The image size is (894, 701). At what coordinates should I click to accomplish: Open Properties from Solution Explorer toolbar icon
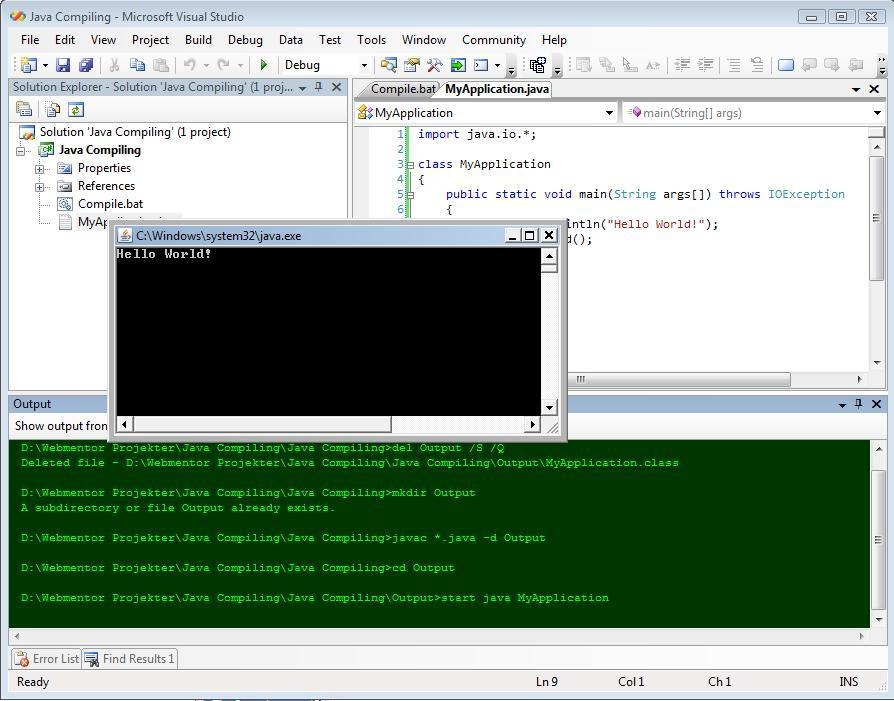(24, 109)
